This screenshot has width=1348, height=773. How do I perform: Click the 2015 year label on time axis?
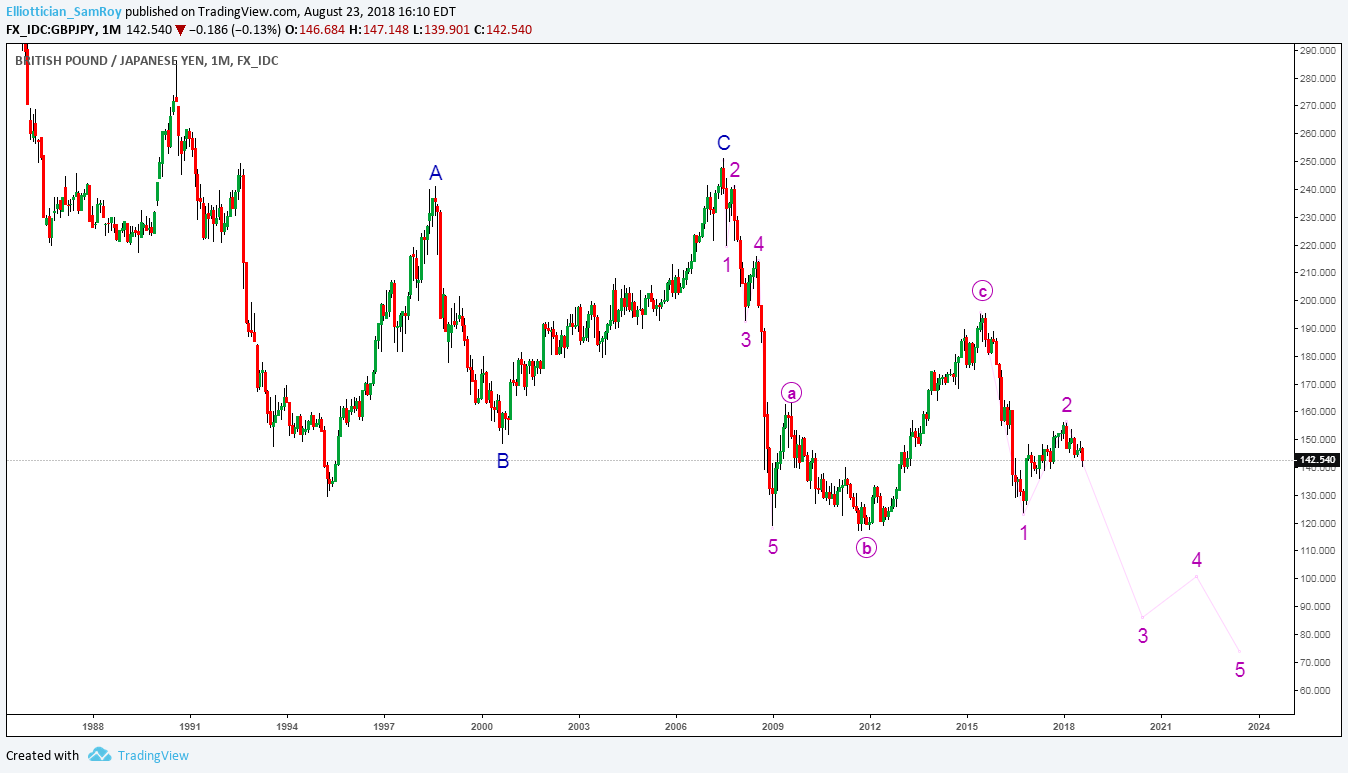point(967,726)
